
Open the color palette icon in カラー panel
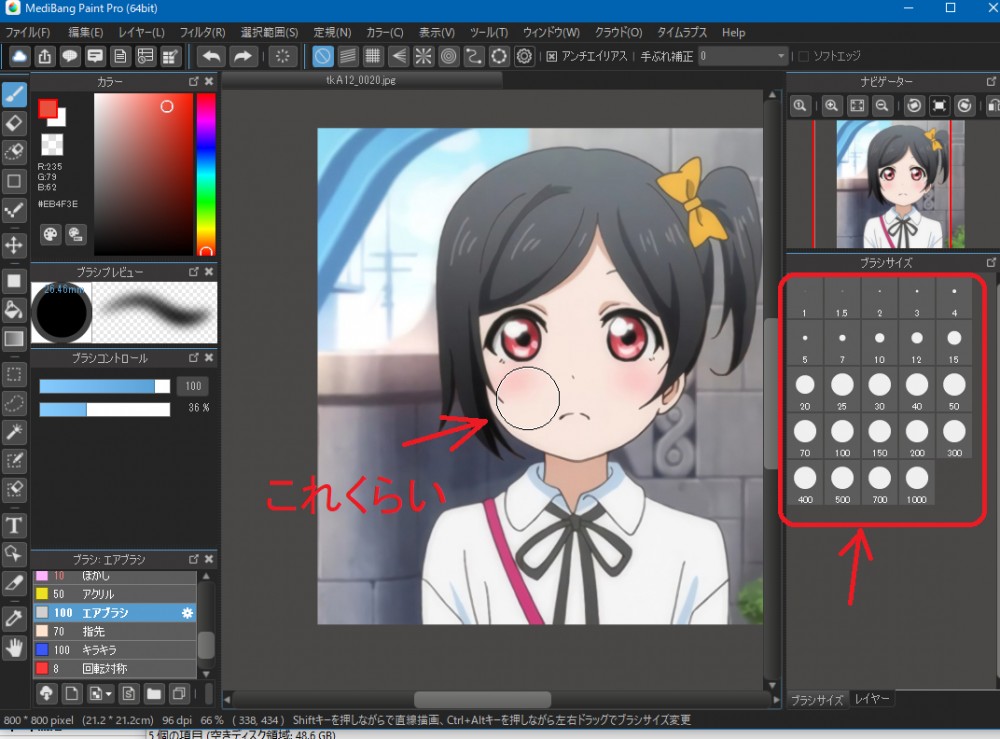(50, 235)
